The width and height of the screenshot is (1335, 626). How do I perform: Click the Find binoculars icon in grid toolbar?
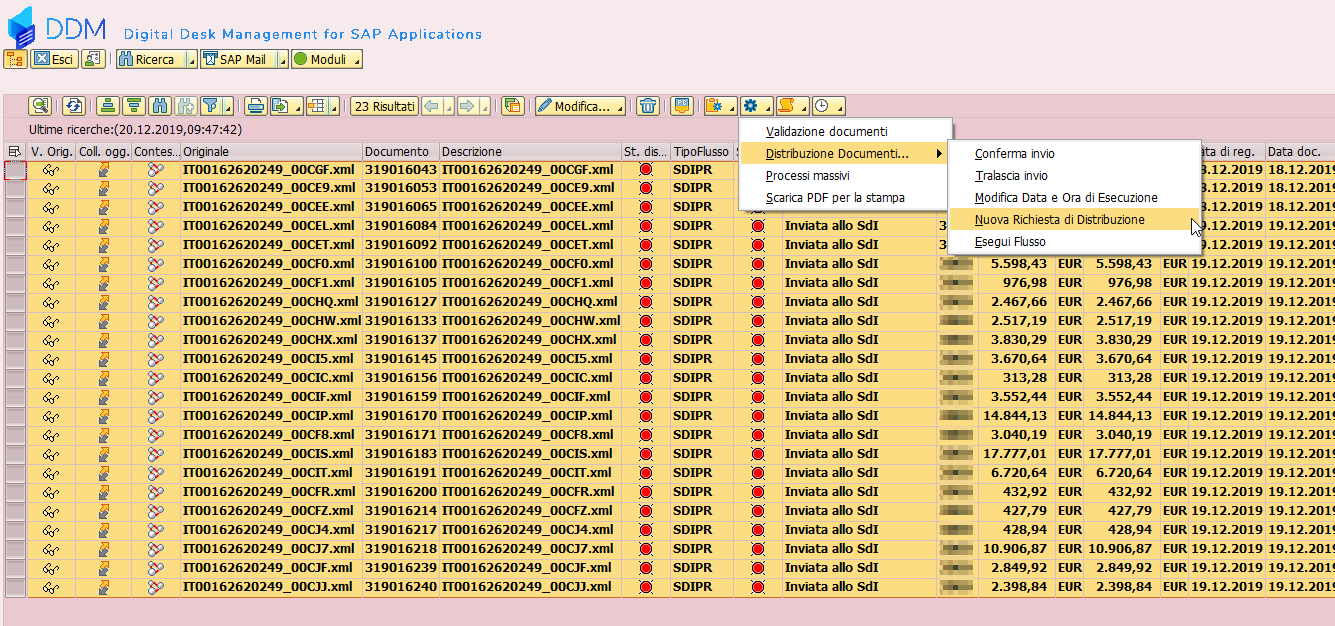[x=159, y=106]
